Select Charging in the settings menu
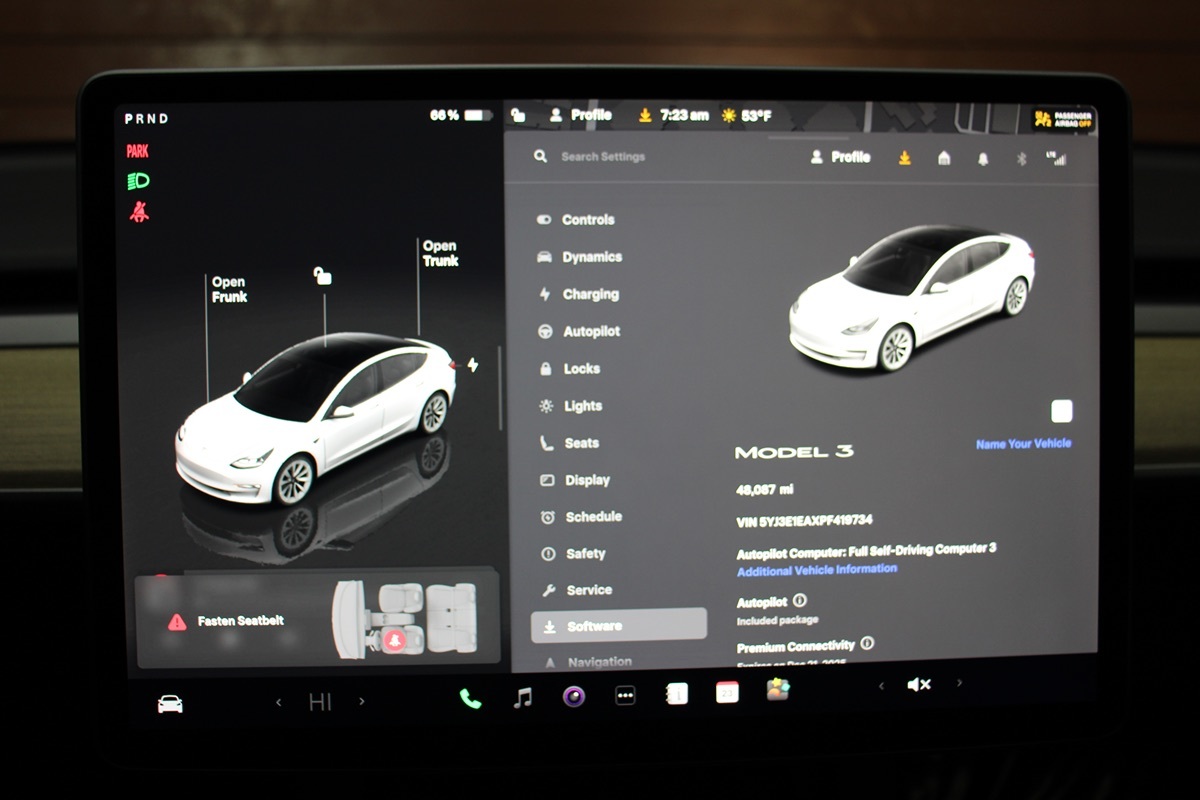The image size is (1200, 800). 590,295
